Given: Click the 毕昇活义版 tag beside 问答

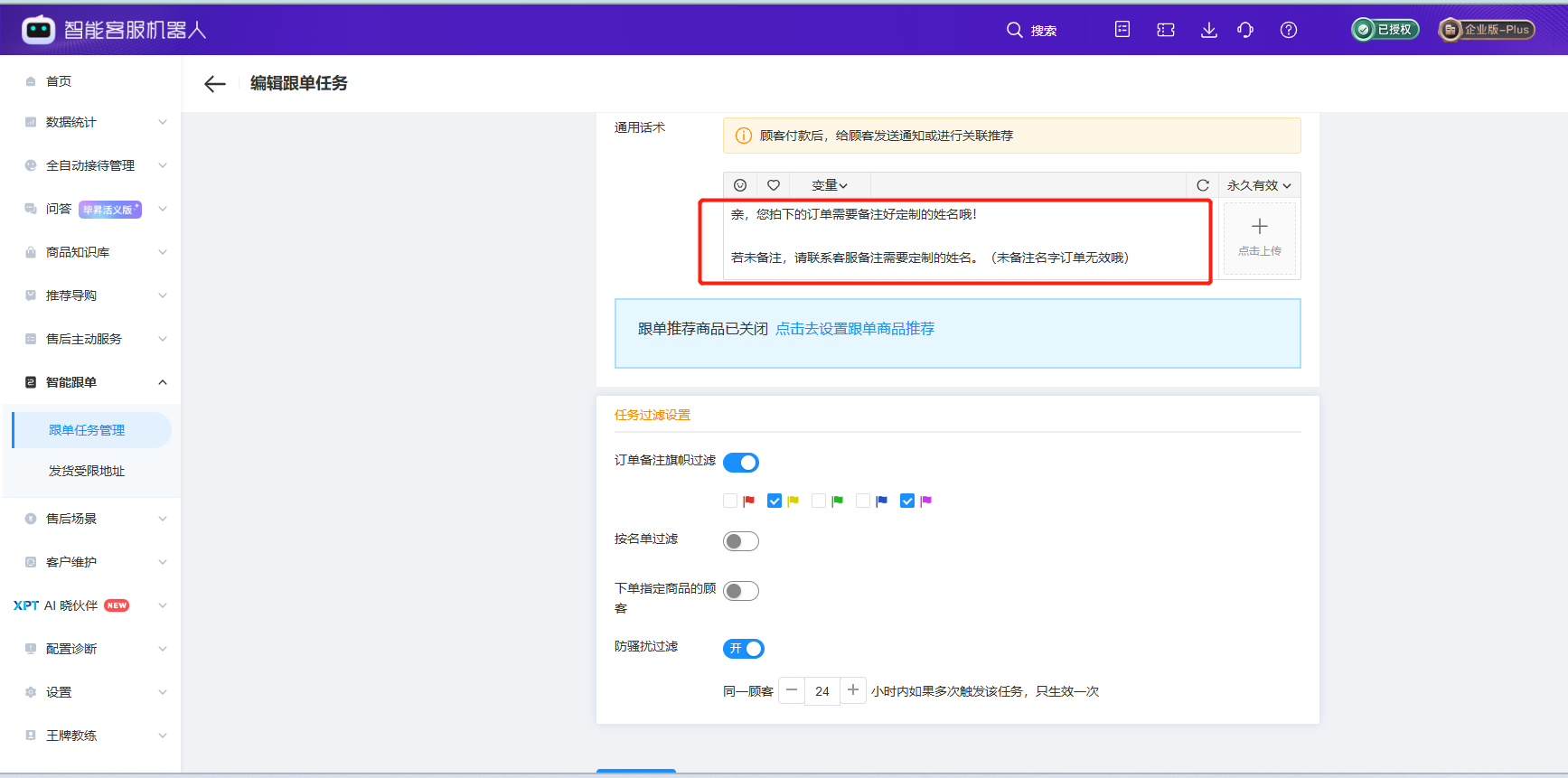Looking at the screenshot, I should [x=110, y=210].
